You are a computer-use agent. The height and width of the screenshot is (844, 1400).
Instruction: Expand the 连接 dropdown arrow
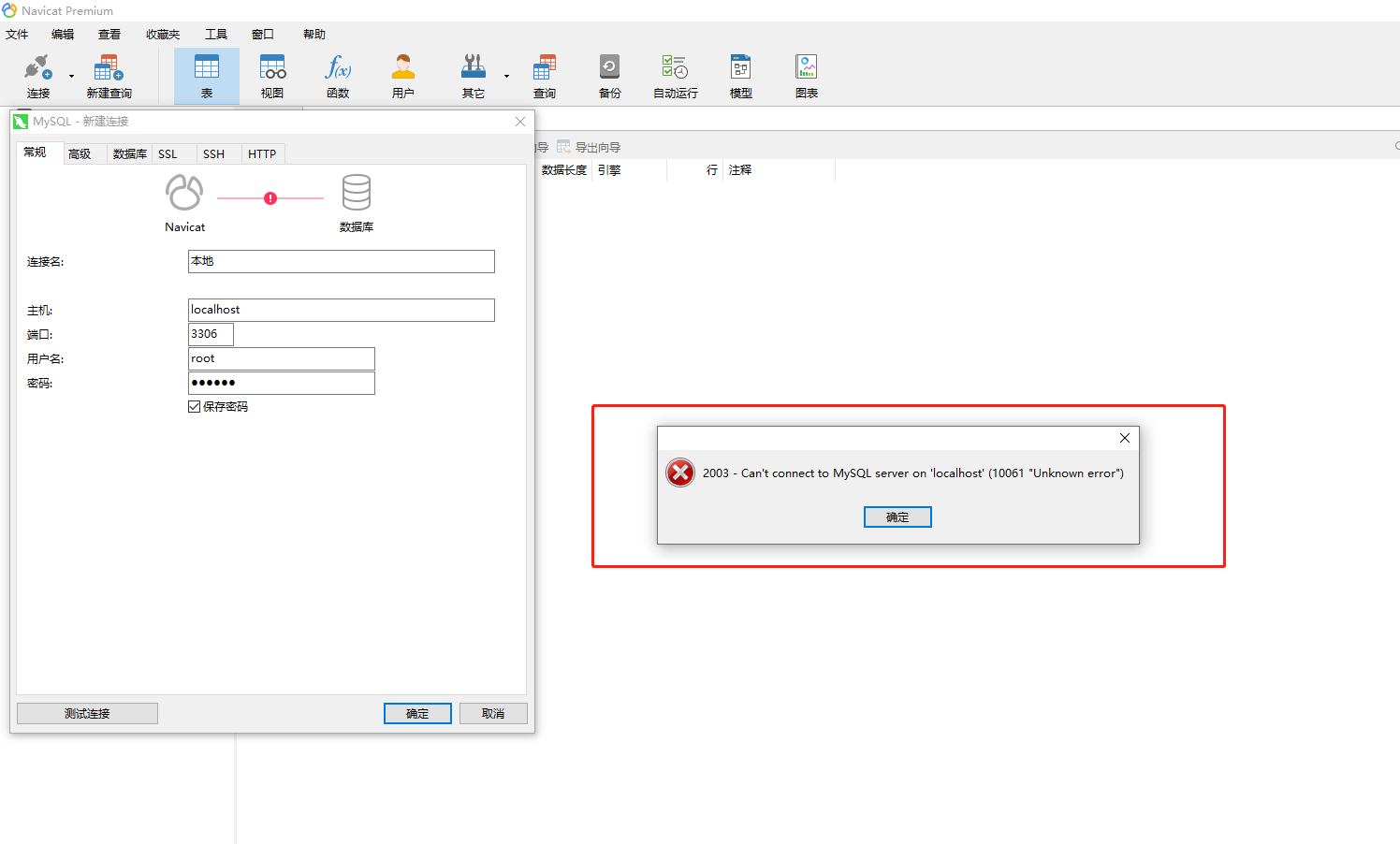[71, 76]
